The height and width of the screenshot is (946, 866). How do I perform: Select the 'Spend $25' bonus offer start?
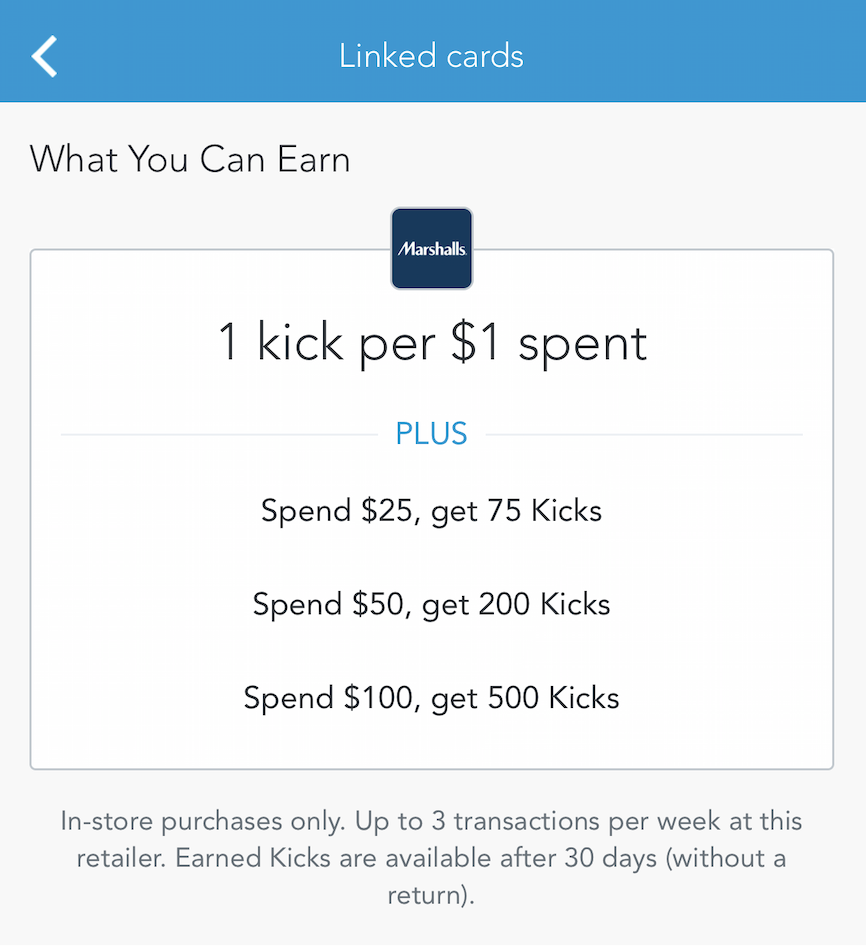coord(337,511)
